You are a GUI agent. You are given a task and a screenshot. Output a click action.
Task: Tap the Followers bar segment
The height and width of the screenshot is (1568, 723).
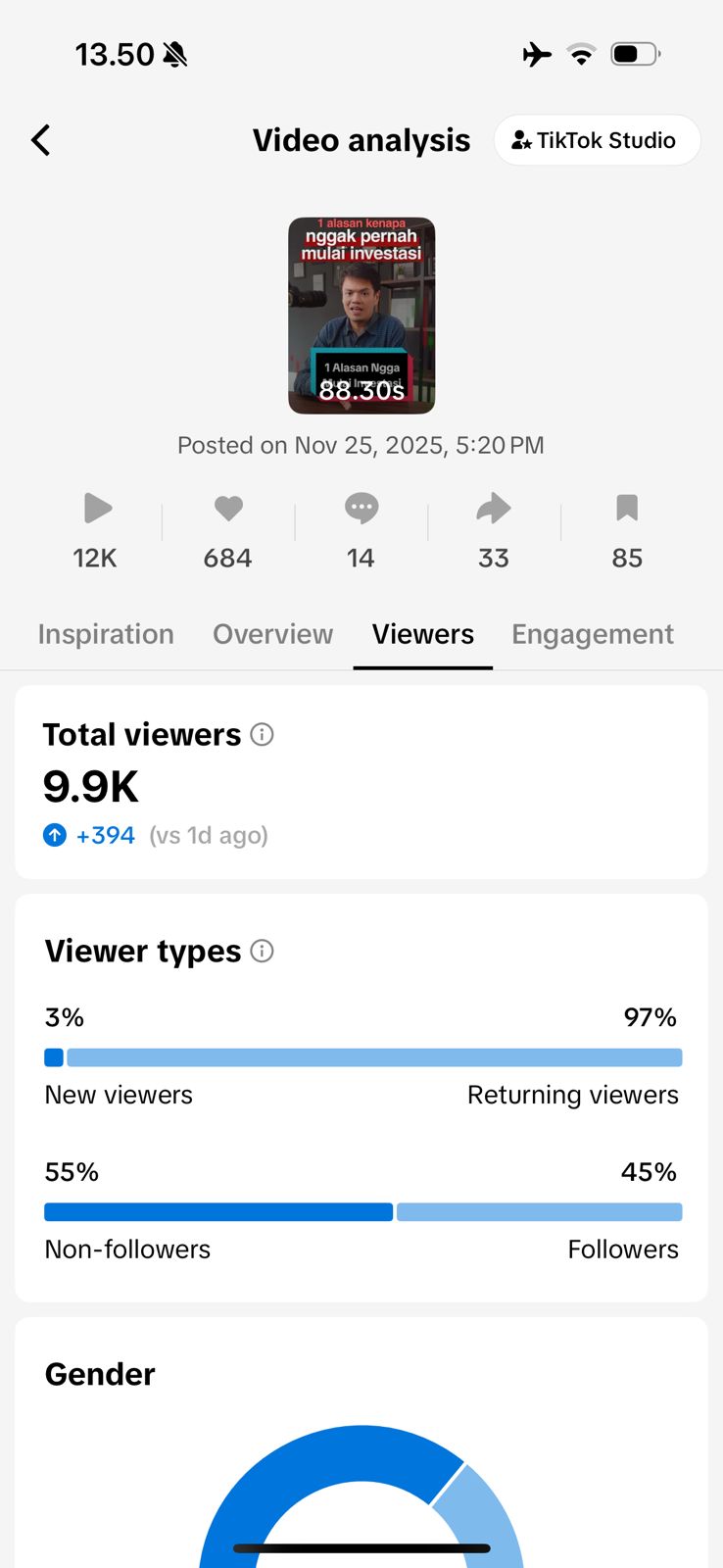click(x=539, y=1212)
